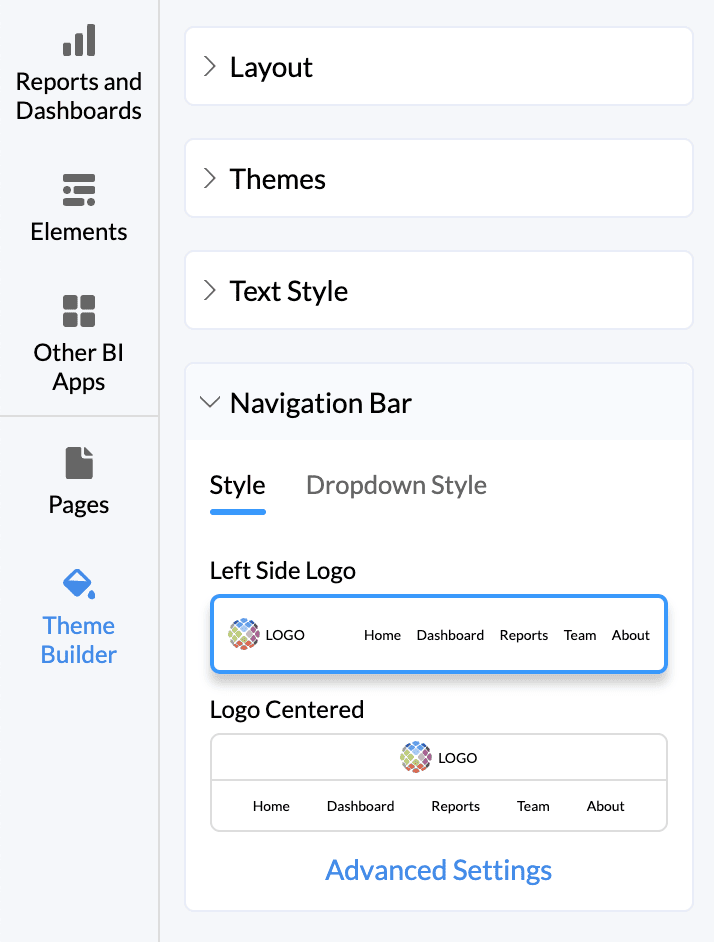Click Team in Logo Centered preview

tap(533, 806)
